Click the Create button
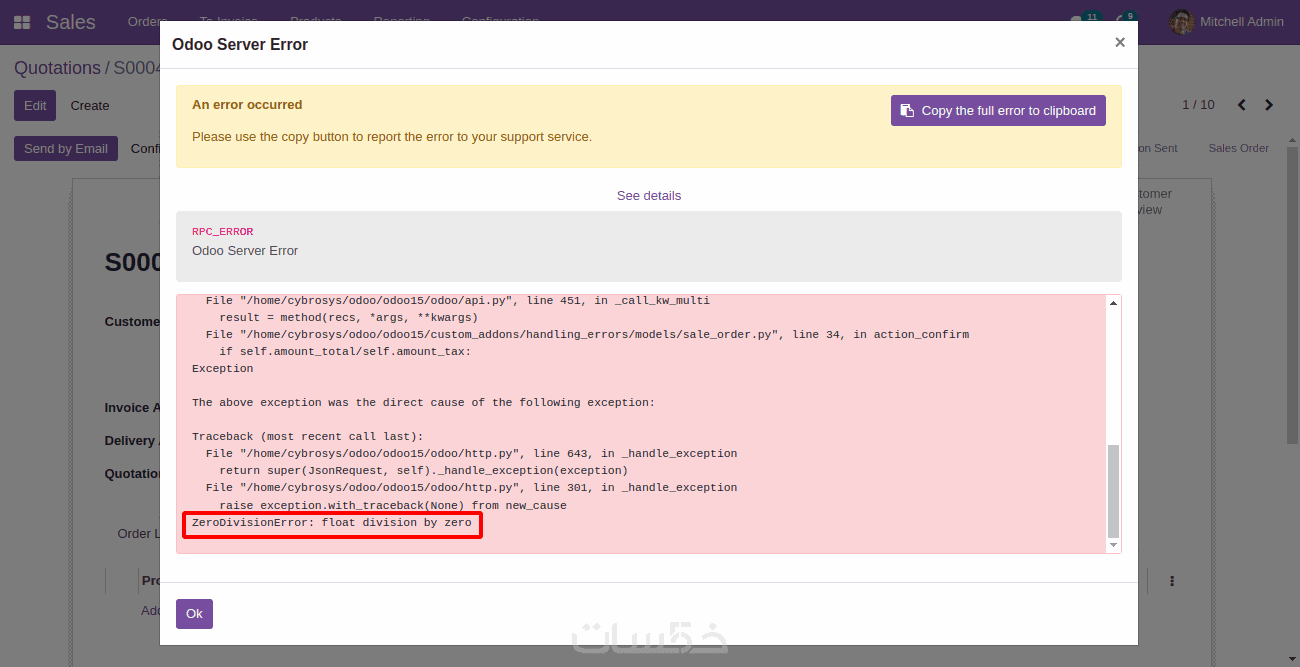Viewport: 1300px width, 667px height. click(x=90, y=105)
